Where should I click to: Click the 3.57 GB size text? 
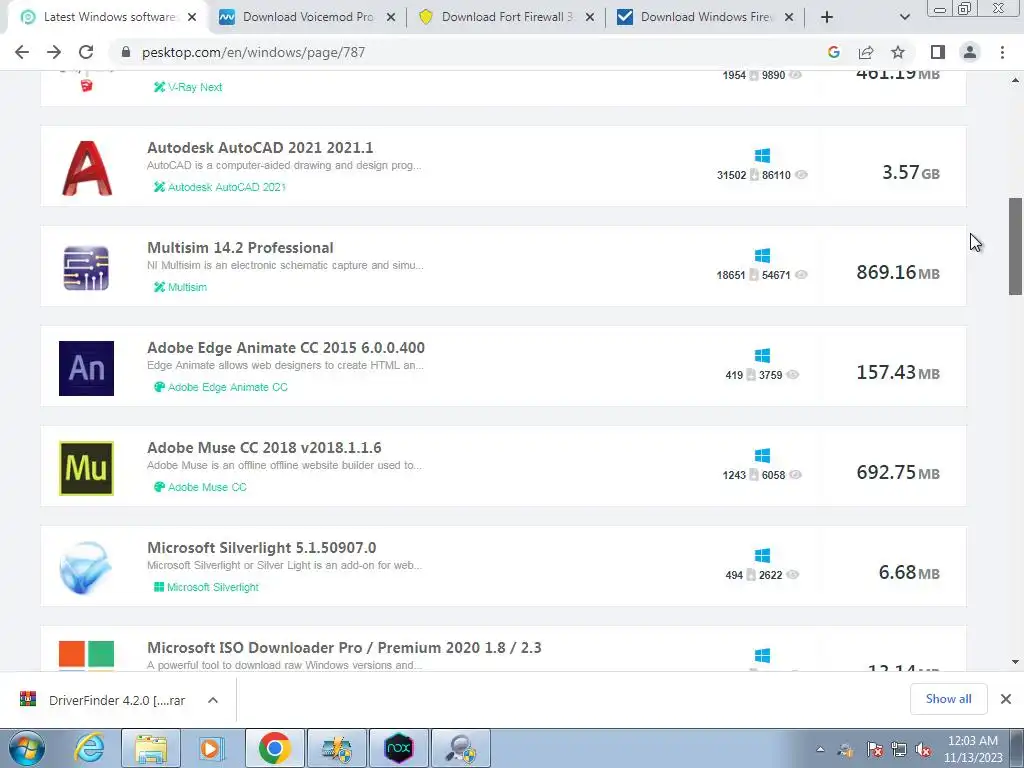coord(910,172)
